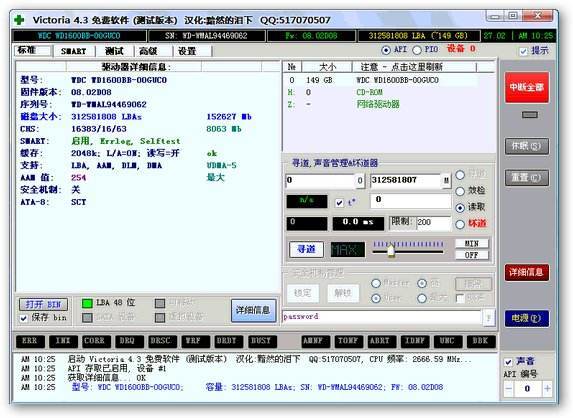This screenshot has height=418, width=573.
Task: Click the green LBA 48 位 indicator light
Action: (x=87, y=303)
